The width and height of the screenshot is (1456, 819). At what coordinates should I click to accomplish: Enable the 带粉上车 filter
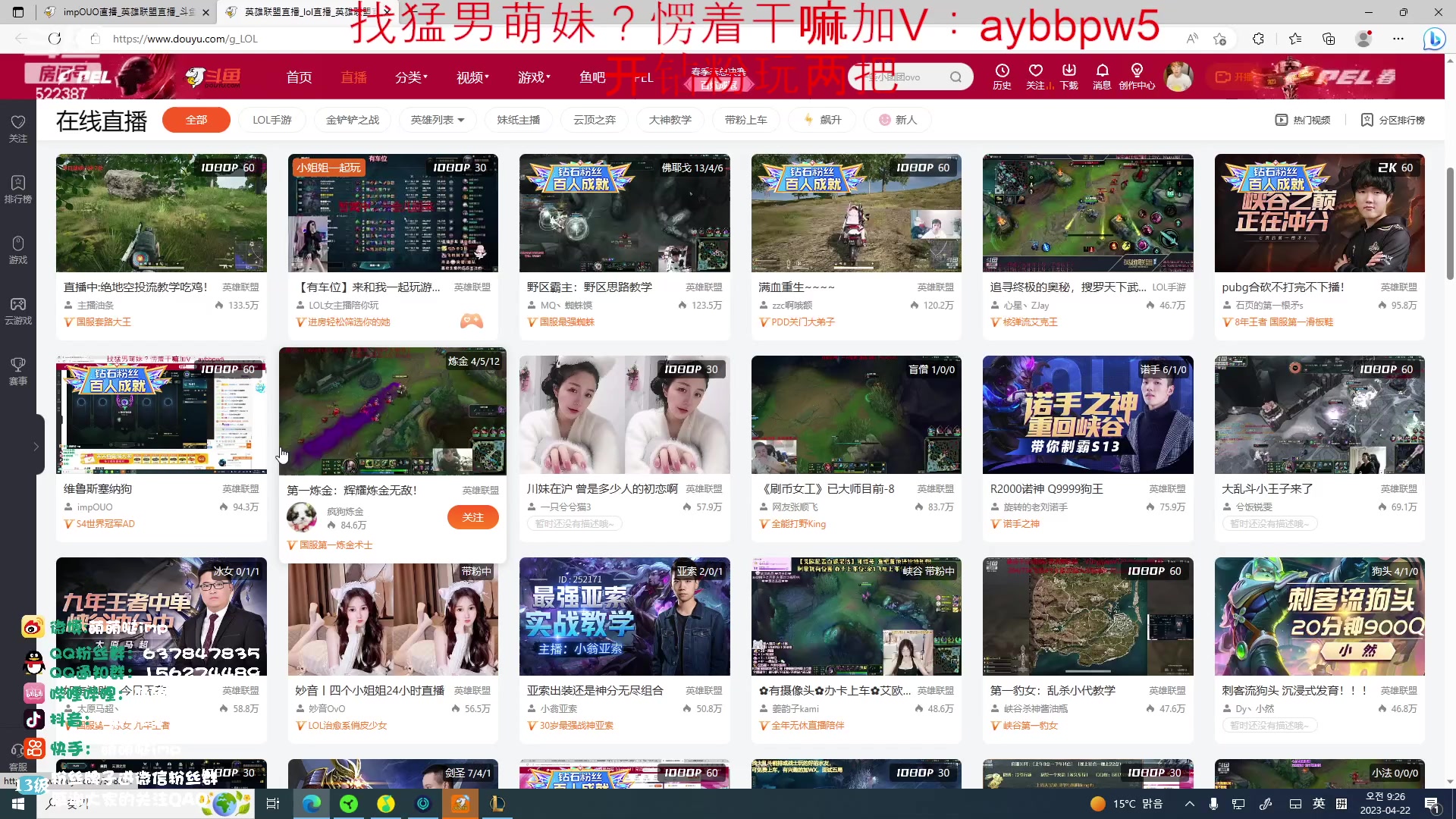[x=745, y=119]
